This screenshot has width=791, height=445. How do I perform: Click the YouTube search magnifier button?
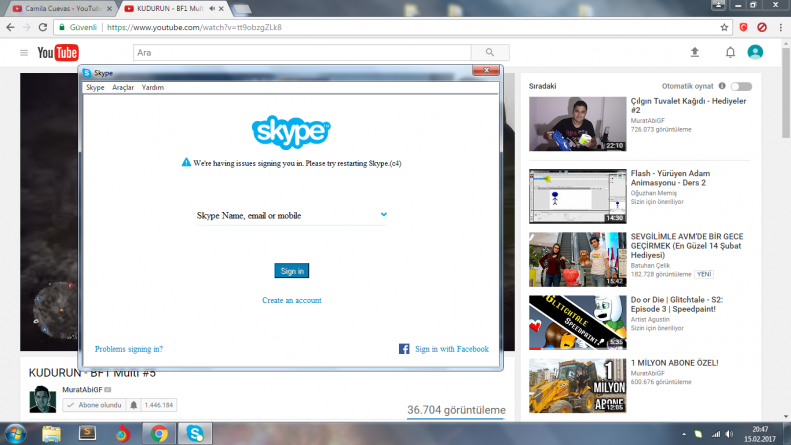click(x=490, y=52)
